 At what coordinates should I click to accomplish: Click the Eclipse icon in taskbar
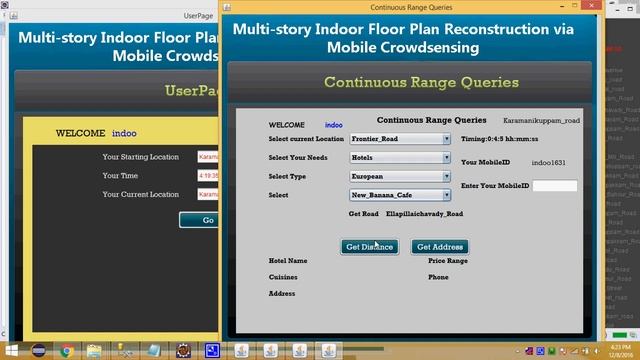point(38,351)
